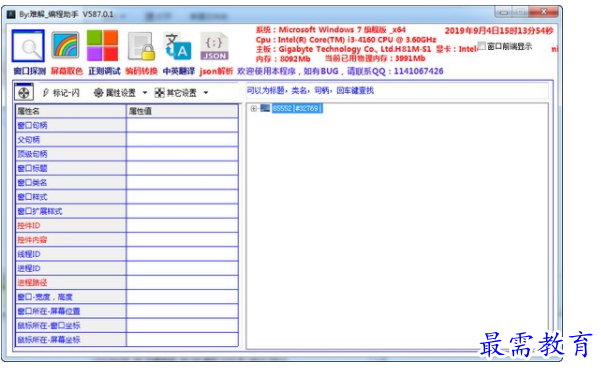Select the 顶级句柄 row

[x=127, y=154]
